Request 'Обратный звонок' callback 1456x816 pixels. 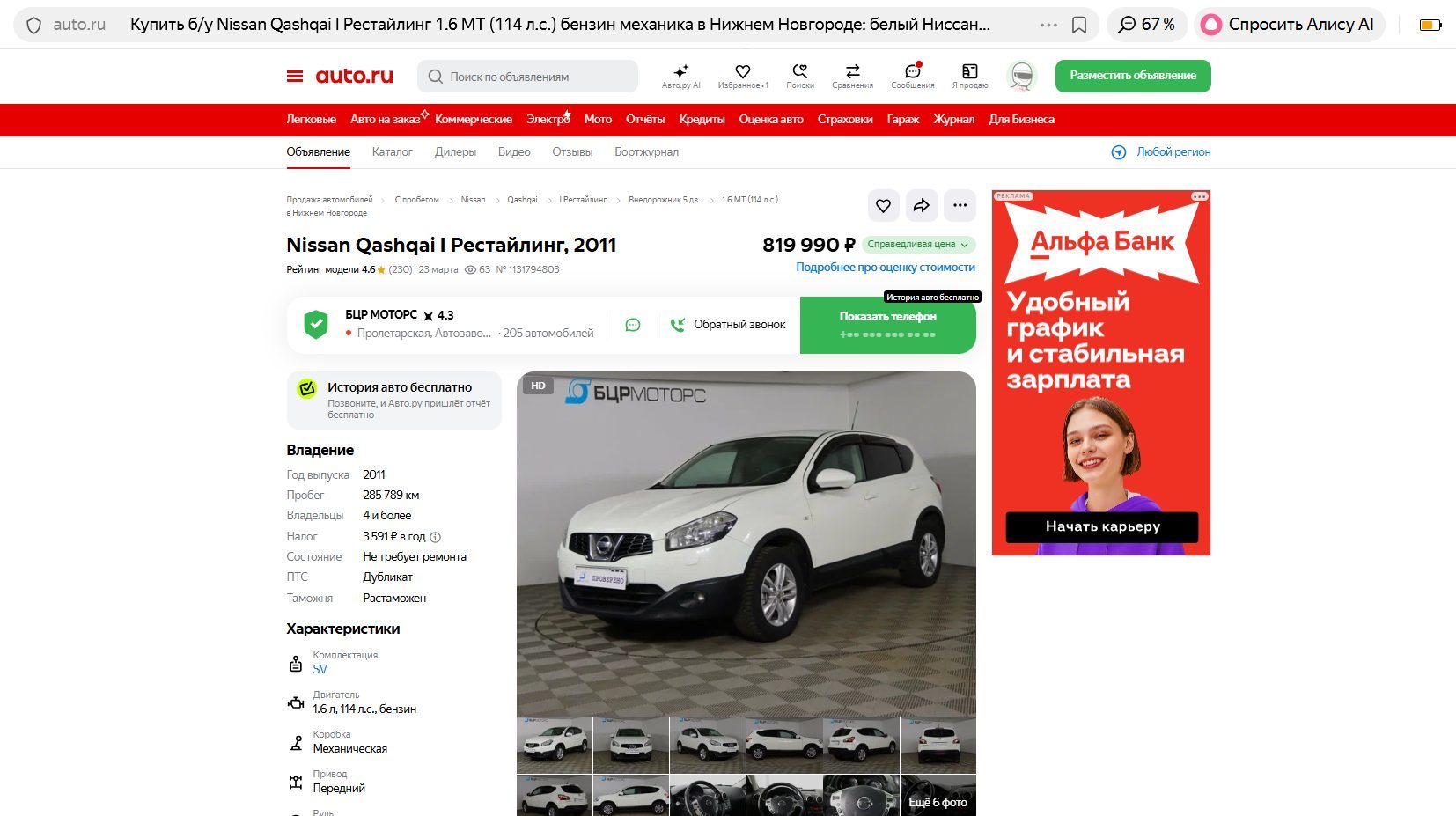coord(728,325)
